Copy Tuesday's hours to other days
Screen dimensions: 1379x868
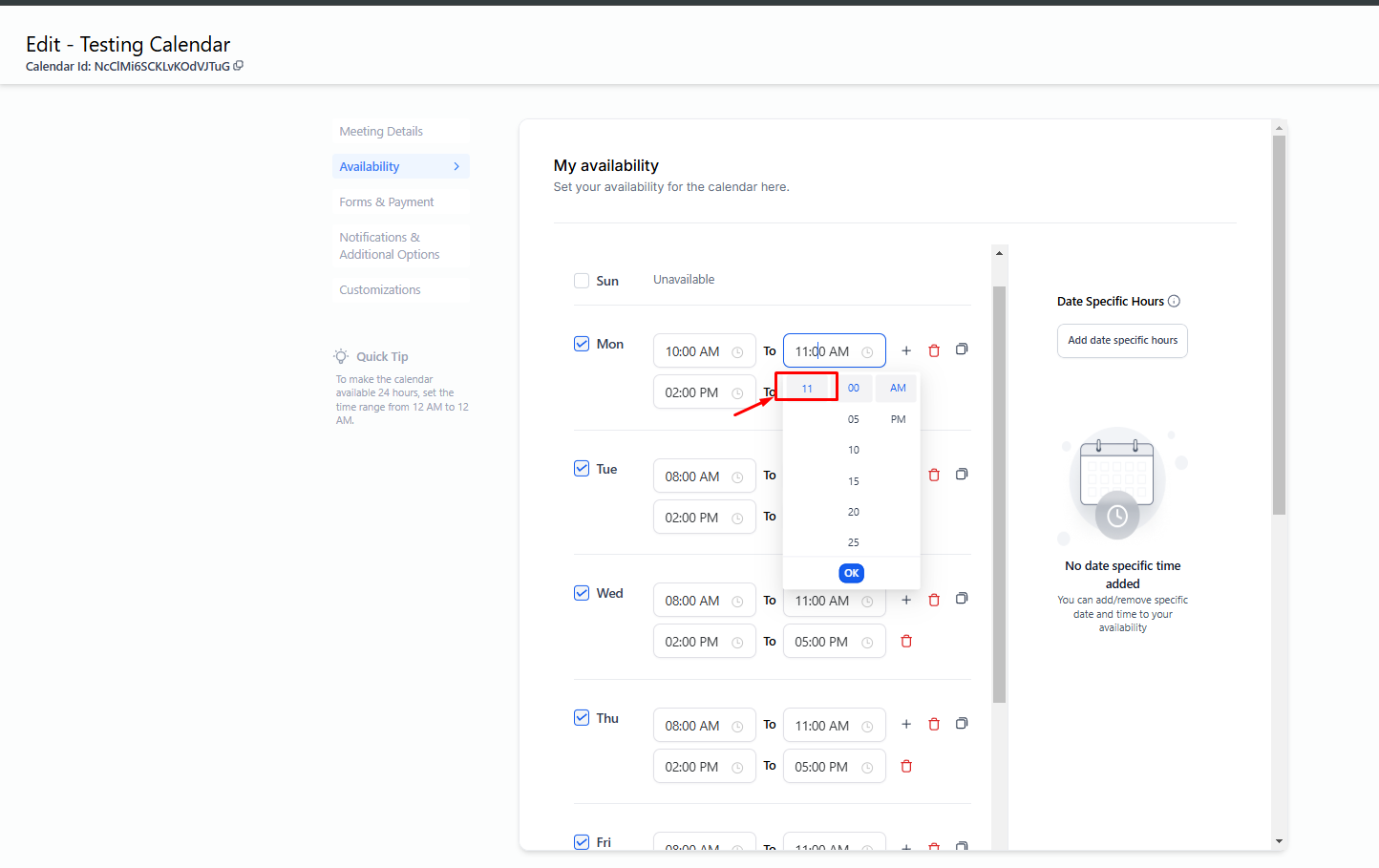962,475
